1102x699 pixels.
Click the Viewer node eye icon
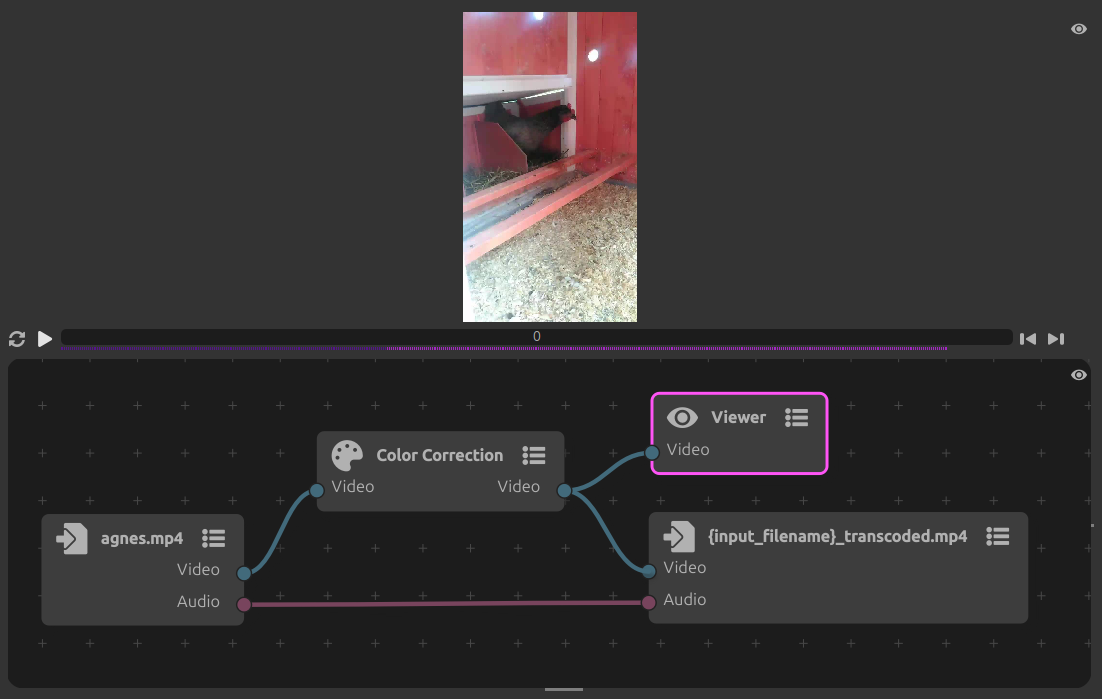pyautogui.click(x=682, y=418)
